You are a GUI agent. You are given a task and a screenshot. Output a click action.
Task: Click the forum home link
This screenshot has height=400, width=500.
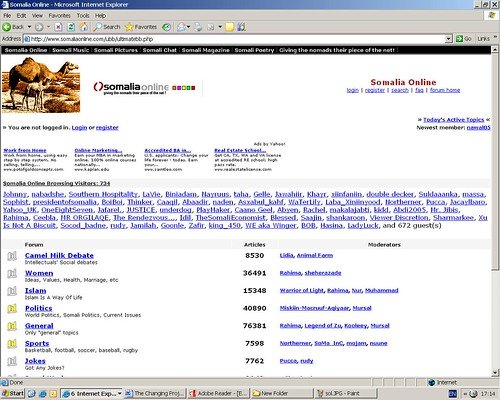pos(445,90)
